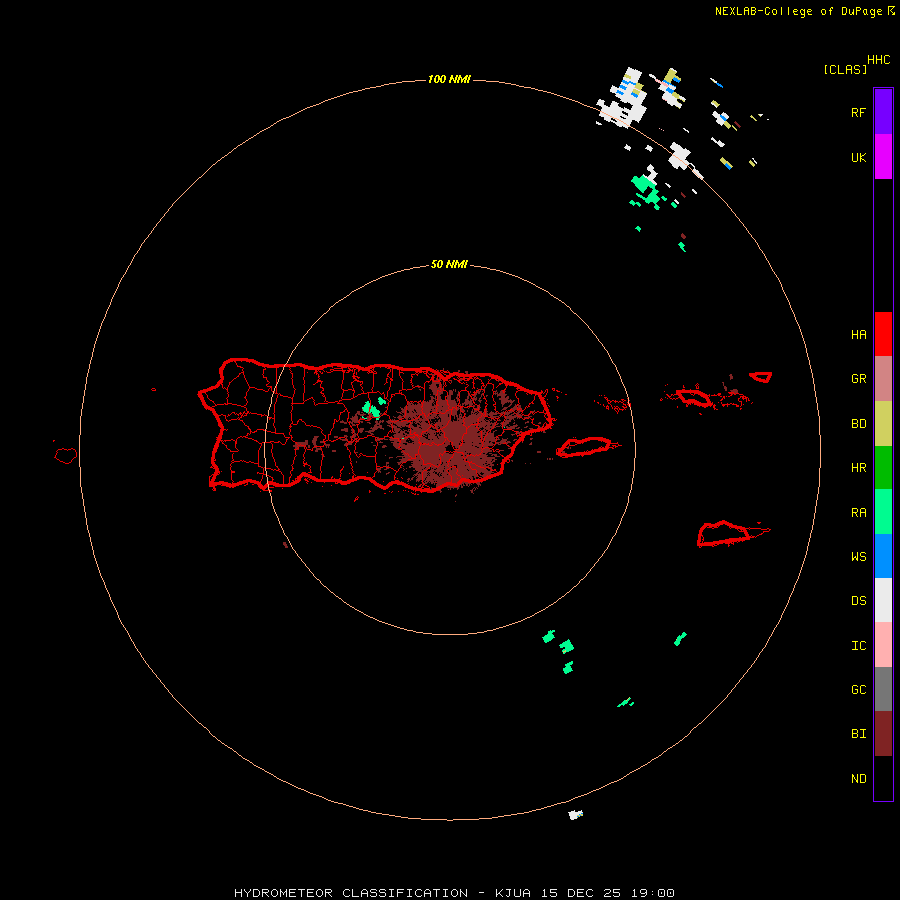
Task: Select the GR pinkish-brown legend swatch
Action: click(883, 379)
